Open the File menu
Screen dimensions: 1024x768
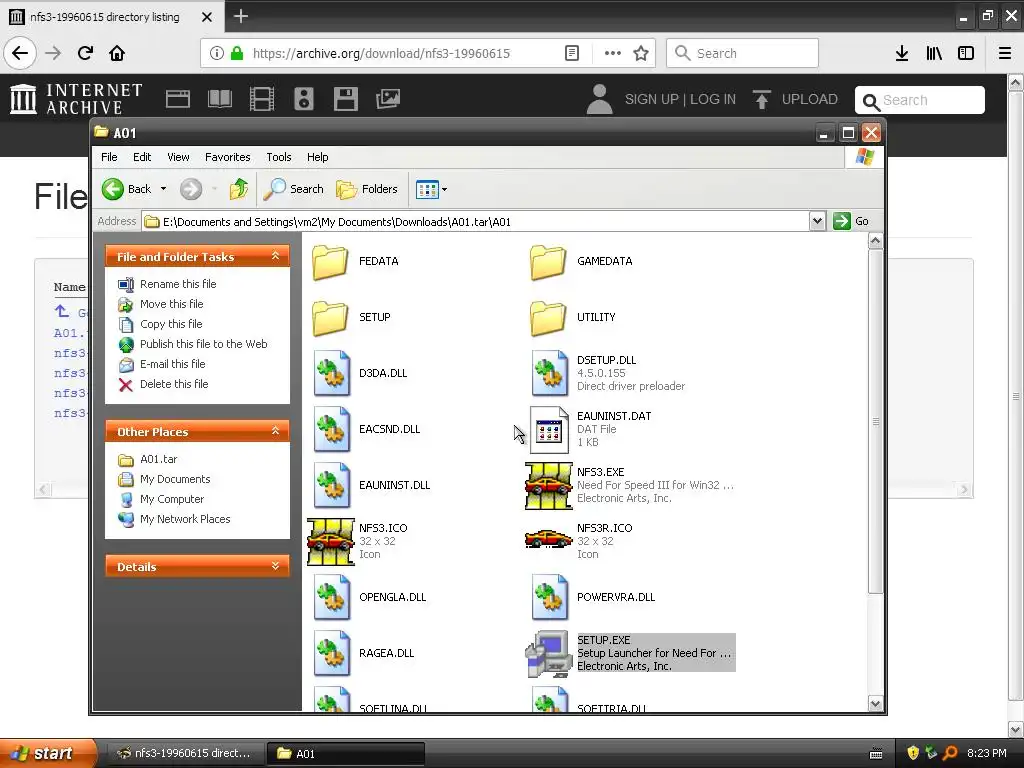109,157
